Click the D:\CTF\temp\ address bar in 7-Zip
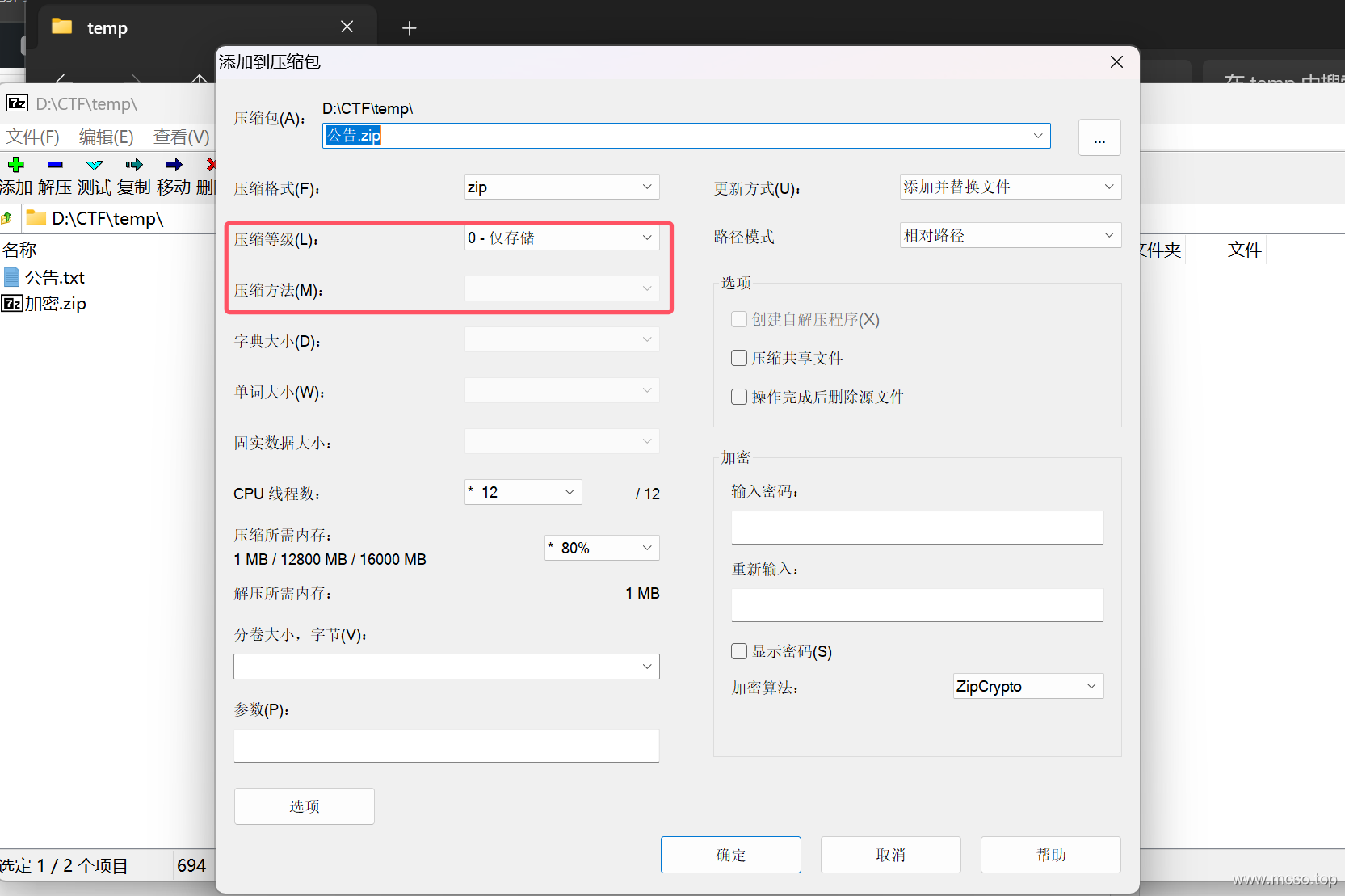Image resolution: width=1345 pixels, height=896 pixels. tap(117, 218)
